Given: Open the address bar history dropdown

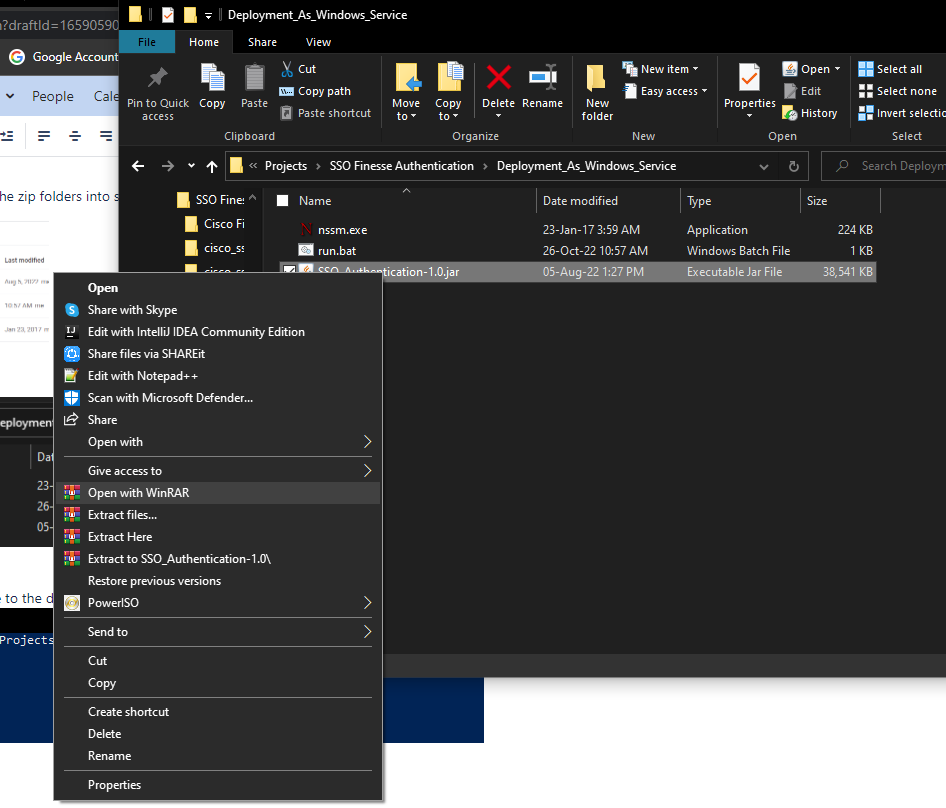Looking at the screenshot, I should point(765,166).
